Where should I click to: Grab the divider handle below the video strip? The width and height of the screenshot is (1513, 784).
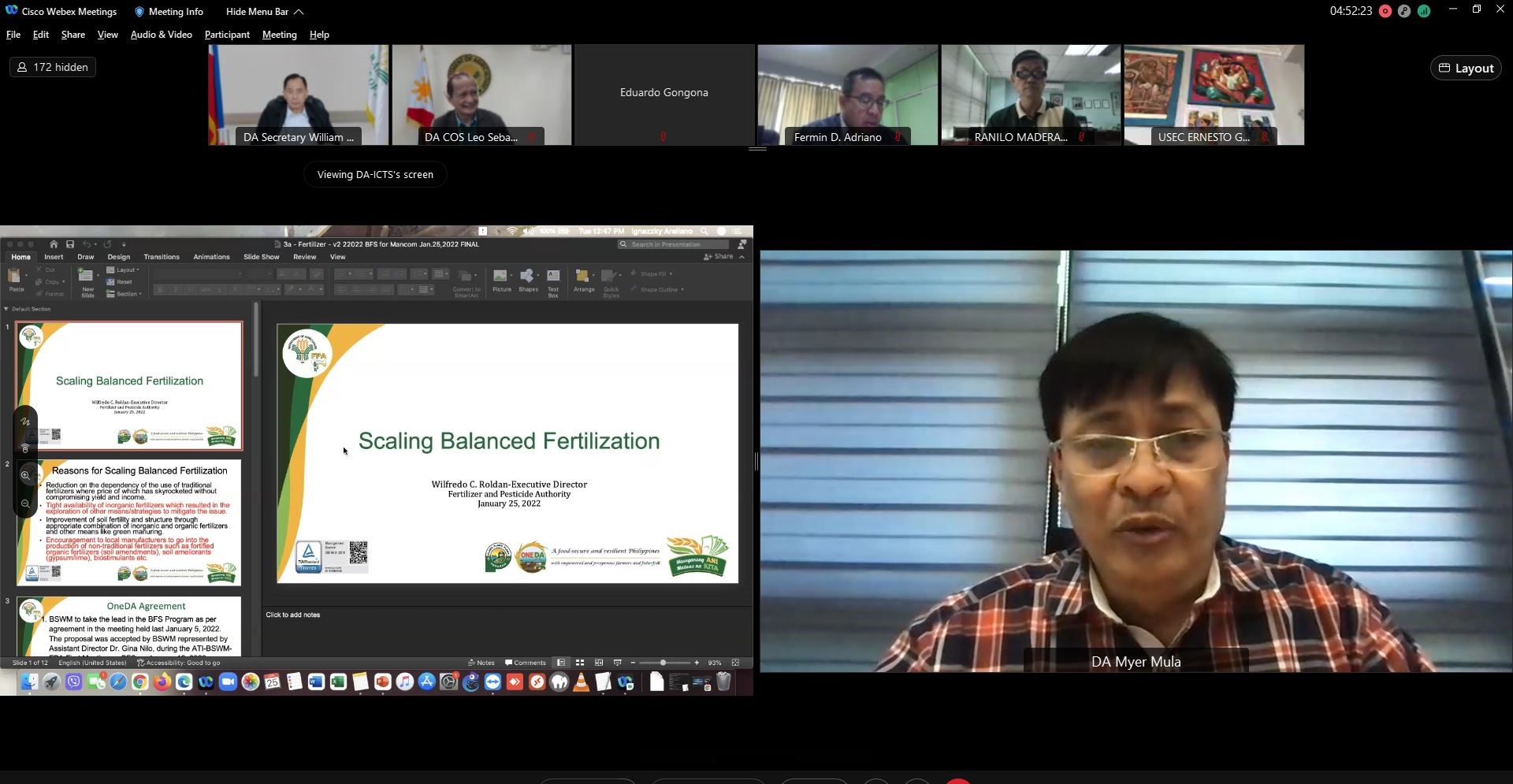point(756,149)
